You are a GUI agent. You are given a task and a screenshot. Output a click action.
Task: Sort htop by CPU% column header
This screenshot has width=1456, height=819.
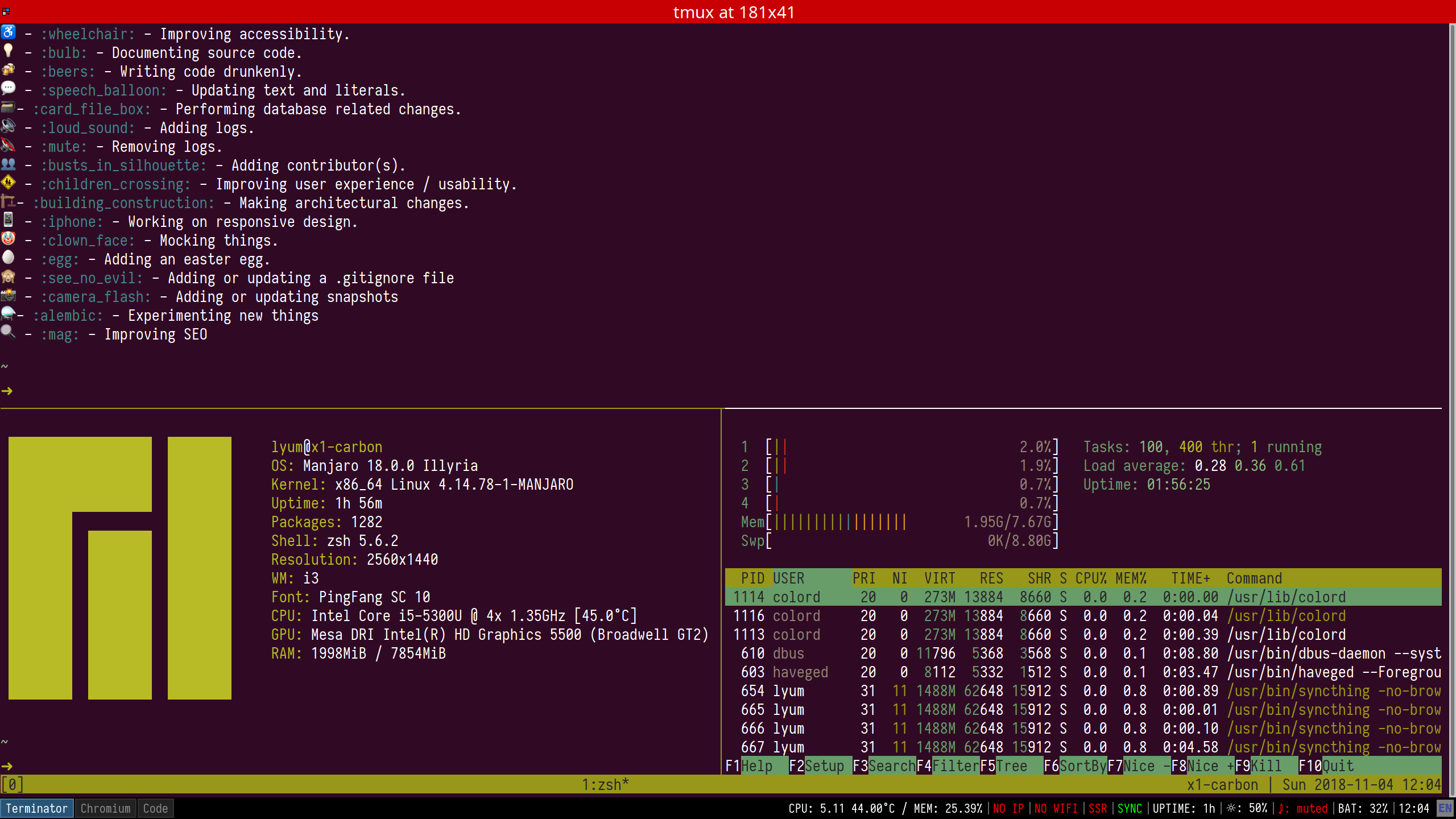point(1090,578)
